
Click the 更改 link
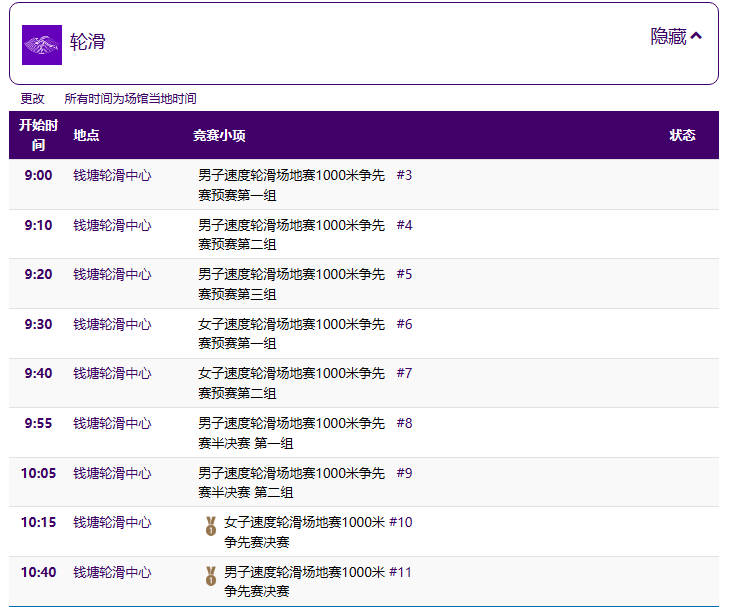coord(32,99)
